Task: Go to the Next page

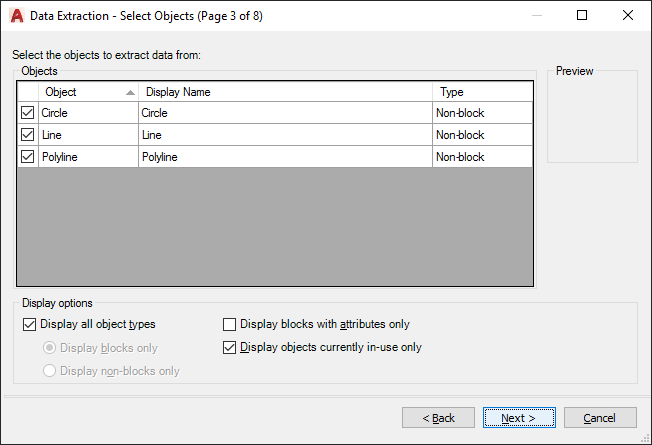Action: (x=519, y=417)
